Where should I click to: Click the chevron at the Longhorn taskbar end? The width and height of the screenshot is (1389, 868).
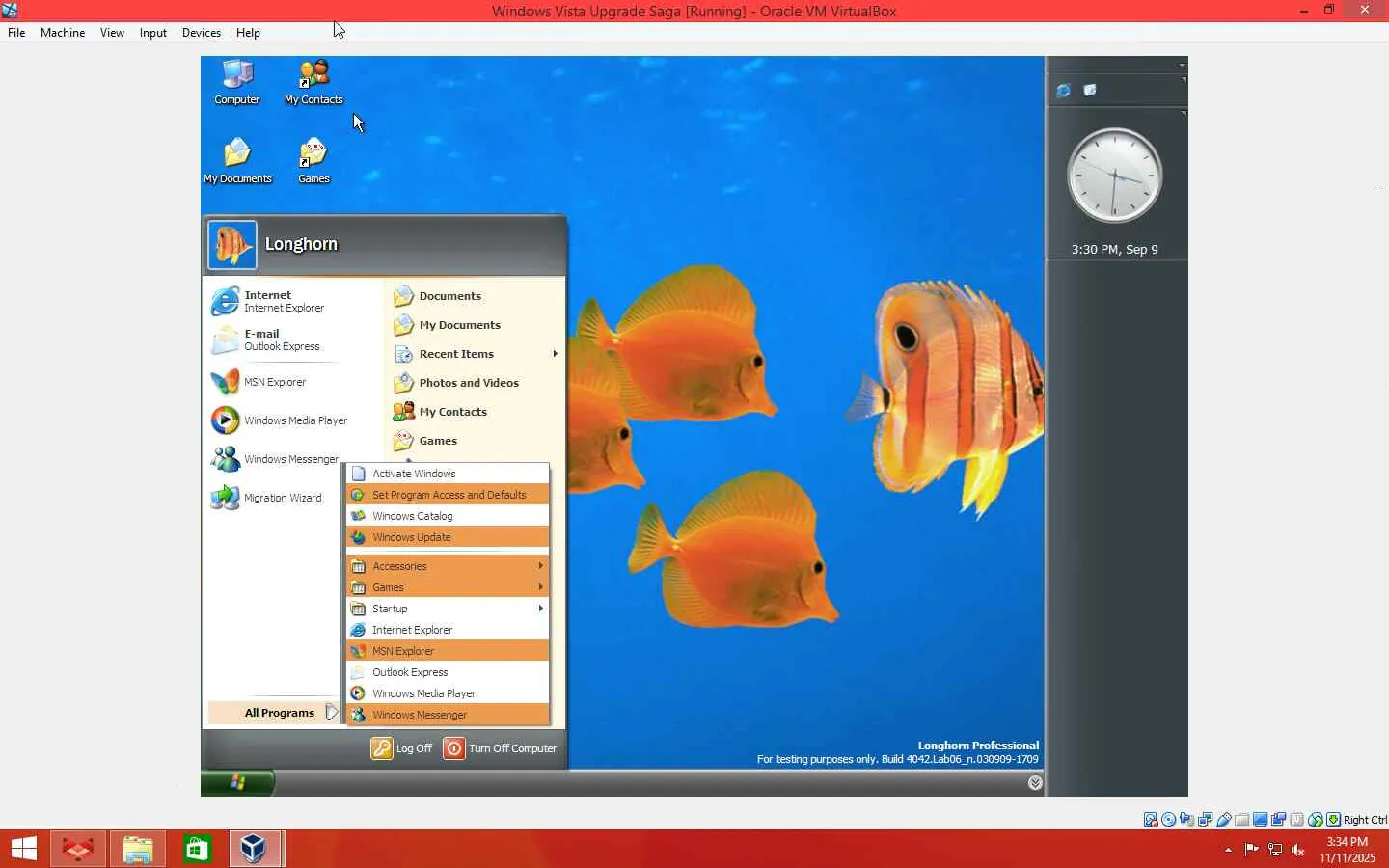(1035, 783)
